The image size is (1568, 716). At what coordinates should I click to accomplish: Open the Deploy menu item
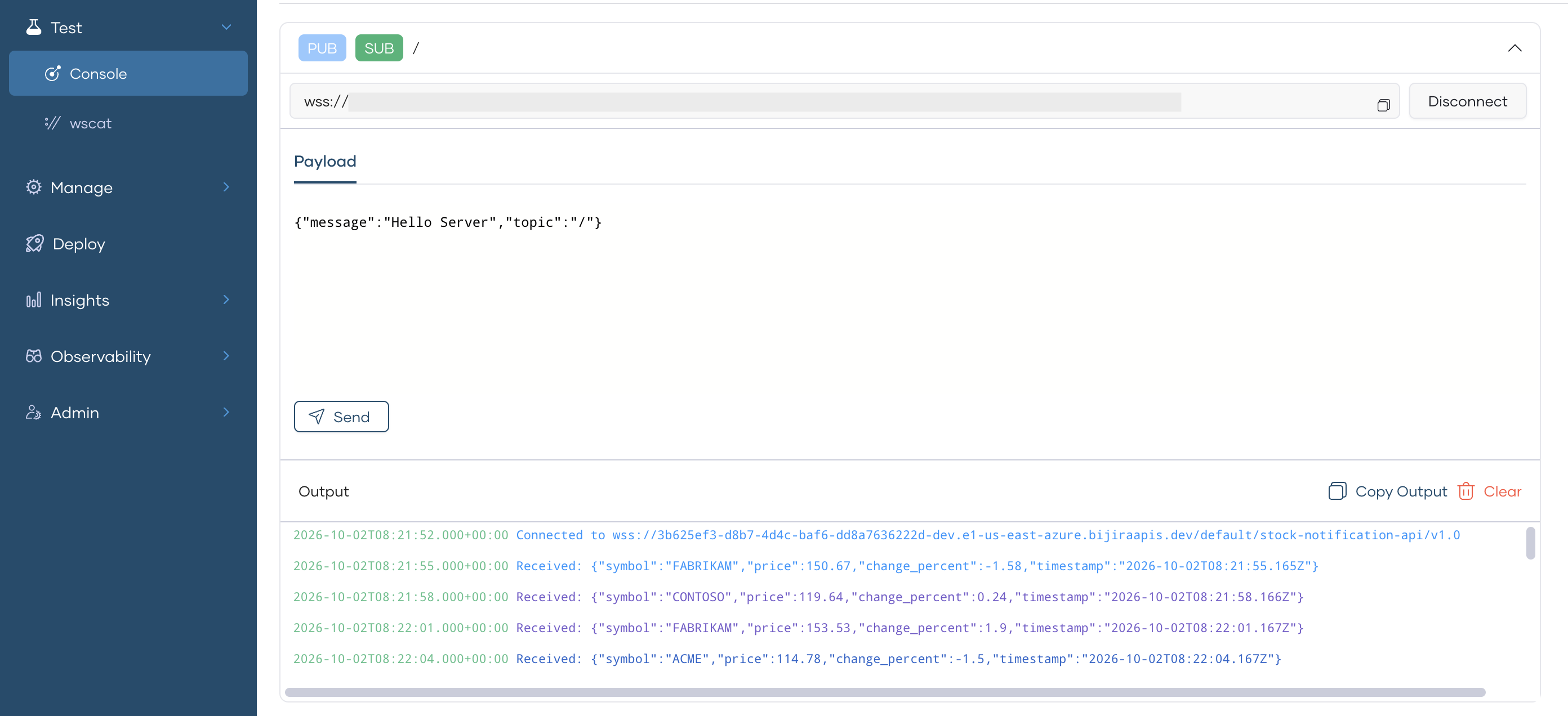point(128,243)
